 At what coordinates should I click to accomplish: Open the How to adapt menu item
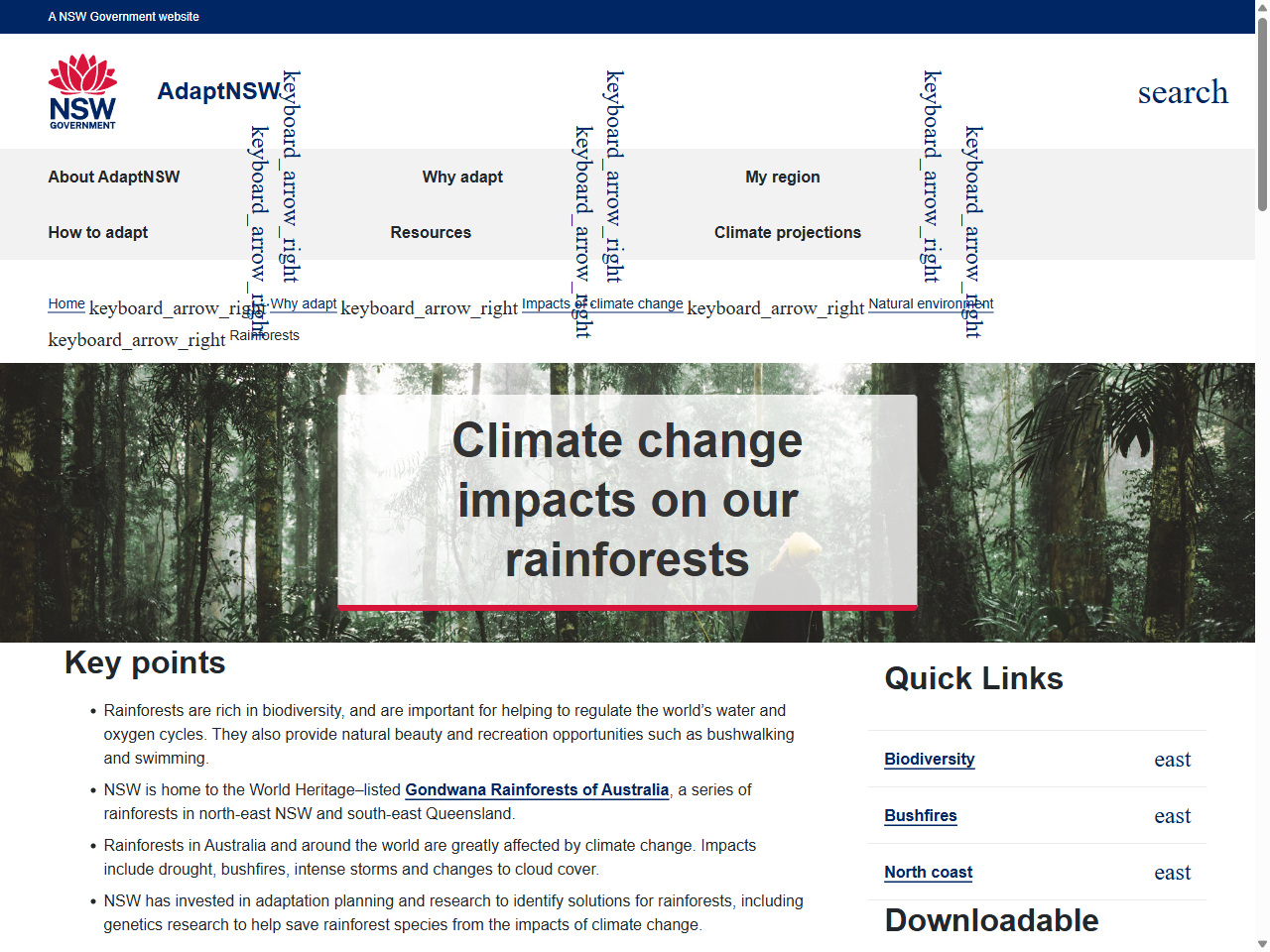pyautogui.click(x=97, y=232)
